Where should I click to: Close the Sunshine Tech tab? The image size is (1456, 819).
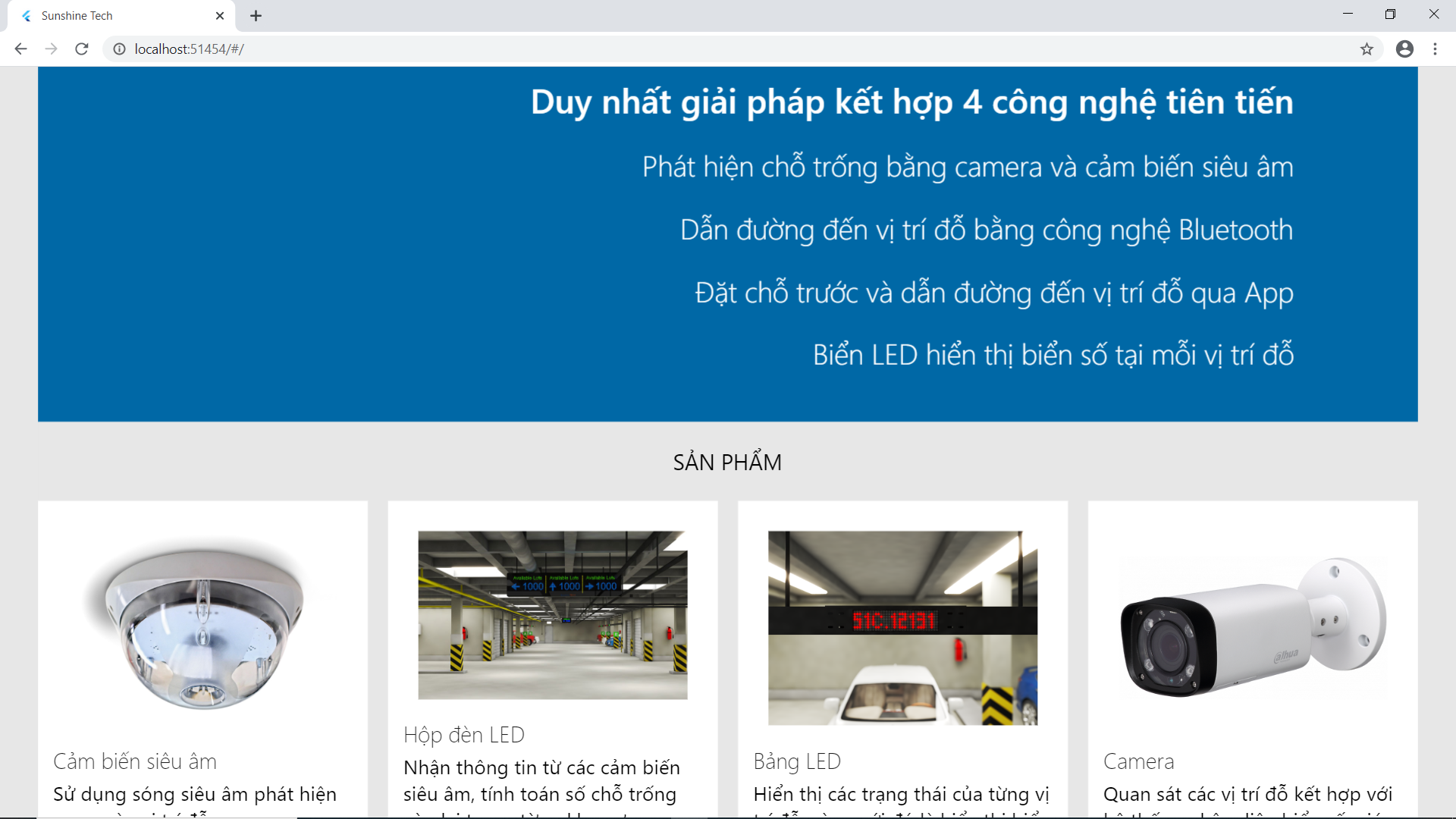pyautogui.click(x=220, y=16)
